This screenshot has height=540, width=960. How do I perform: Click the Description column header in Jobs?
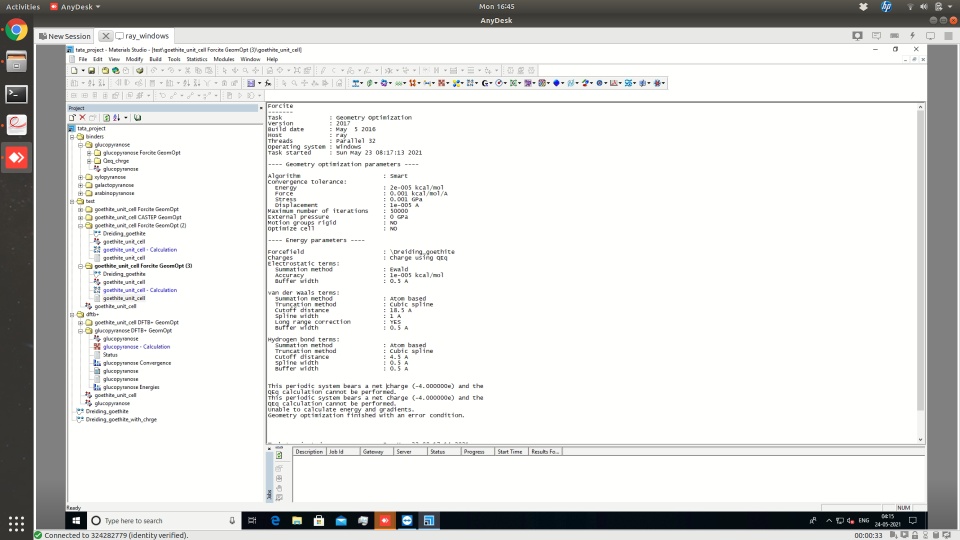click(x=309, y=452)
